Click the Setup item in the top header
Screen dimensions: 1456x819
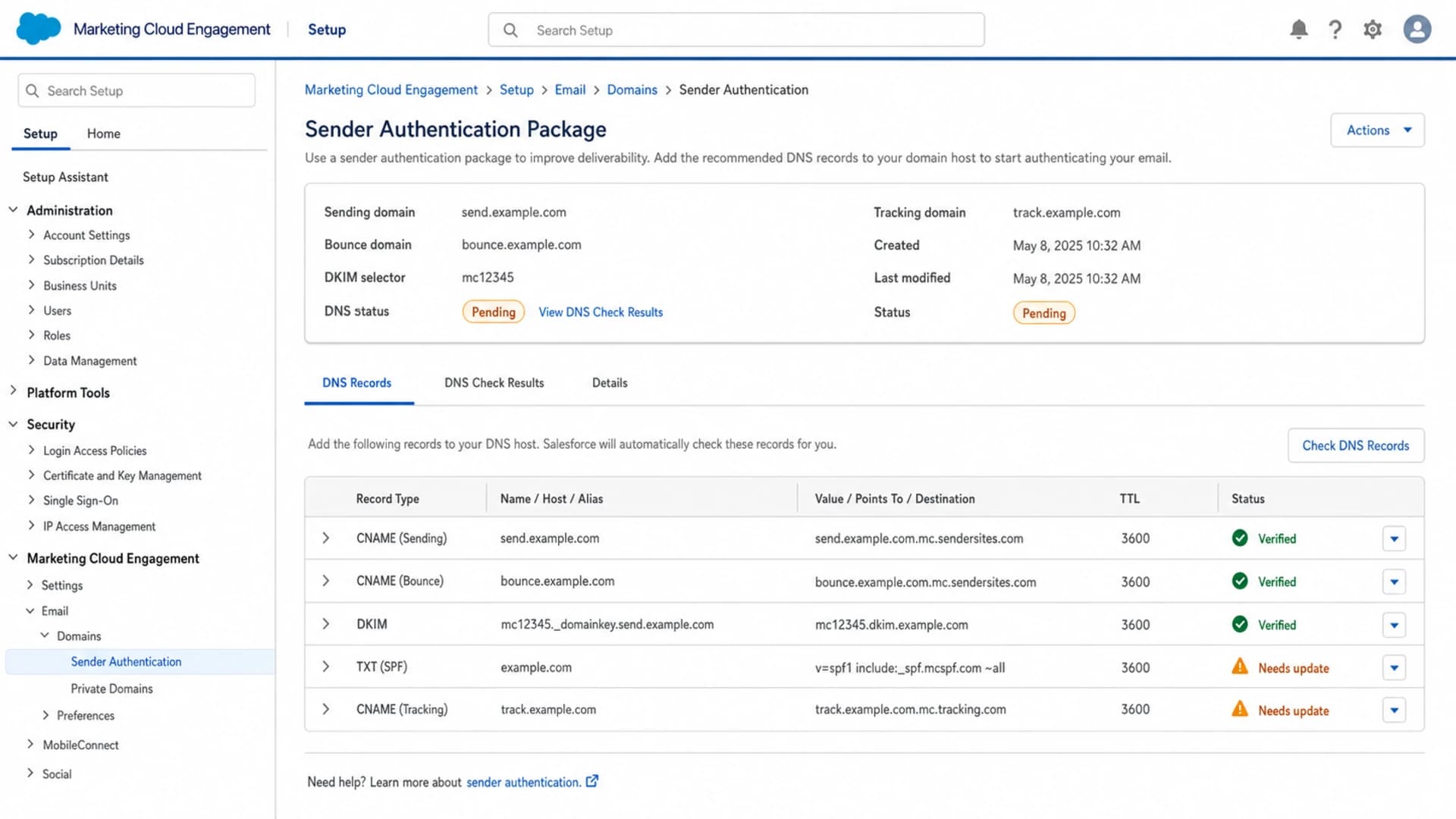pos(327,30)
